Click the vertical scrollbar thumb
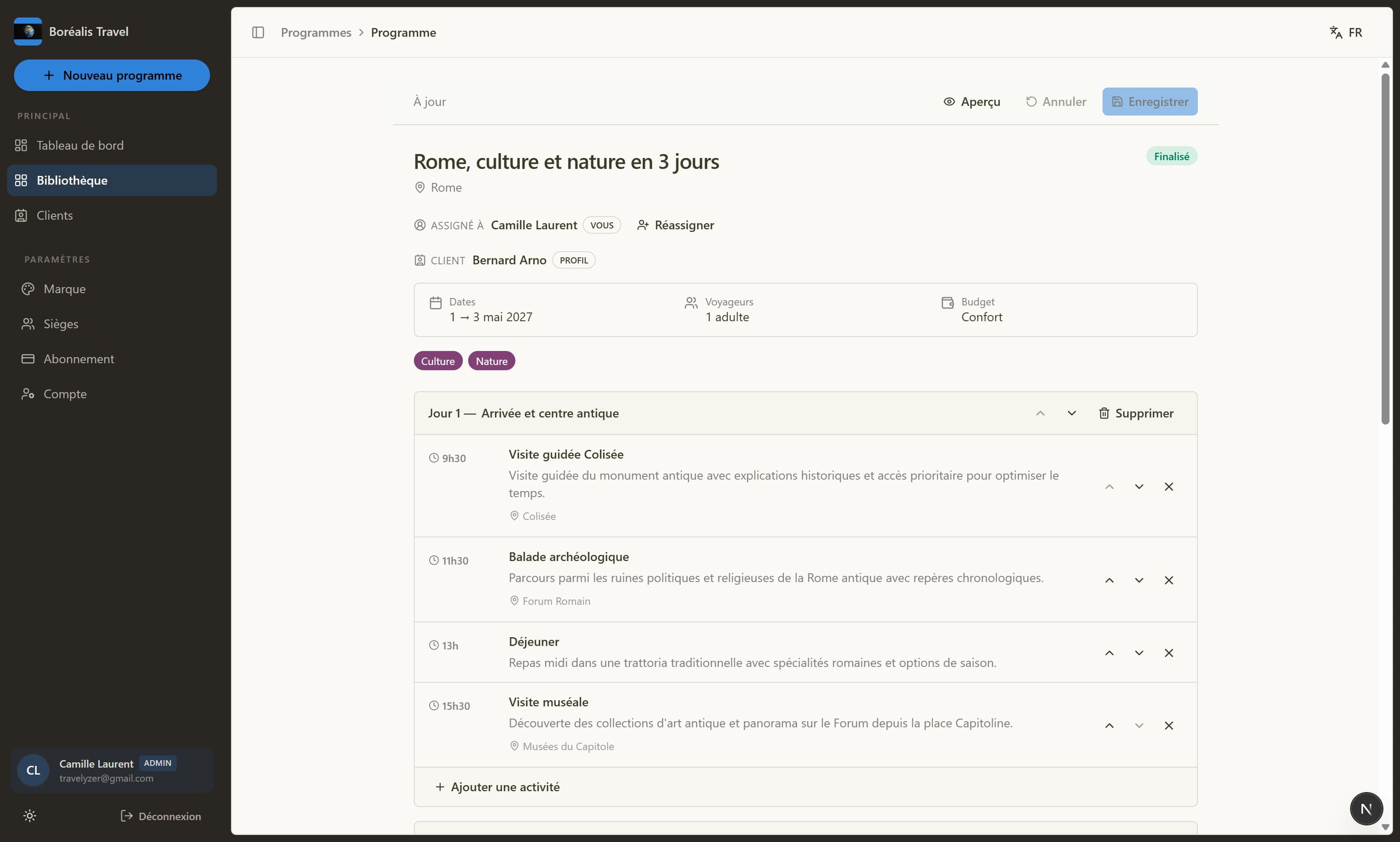 (1385, 249)
